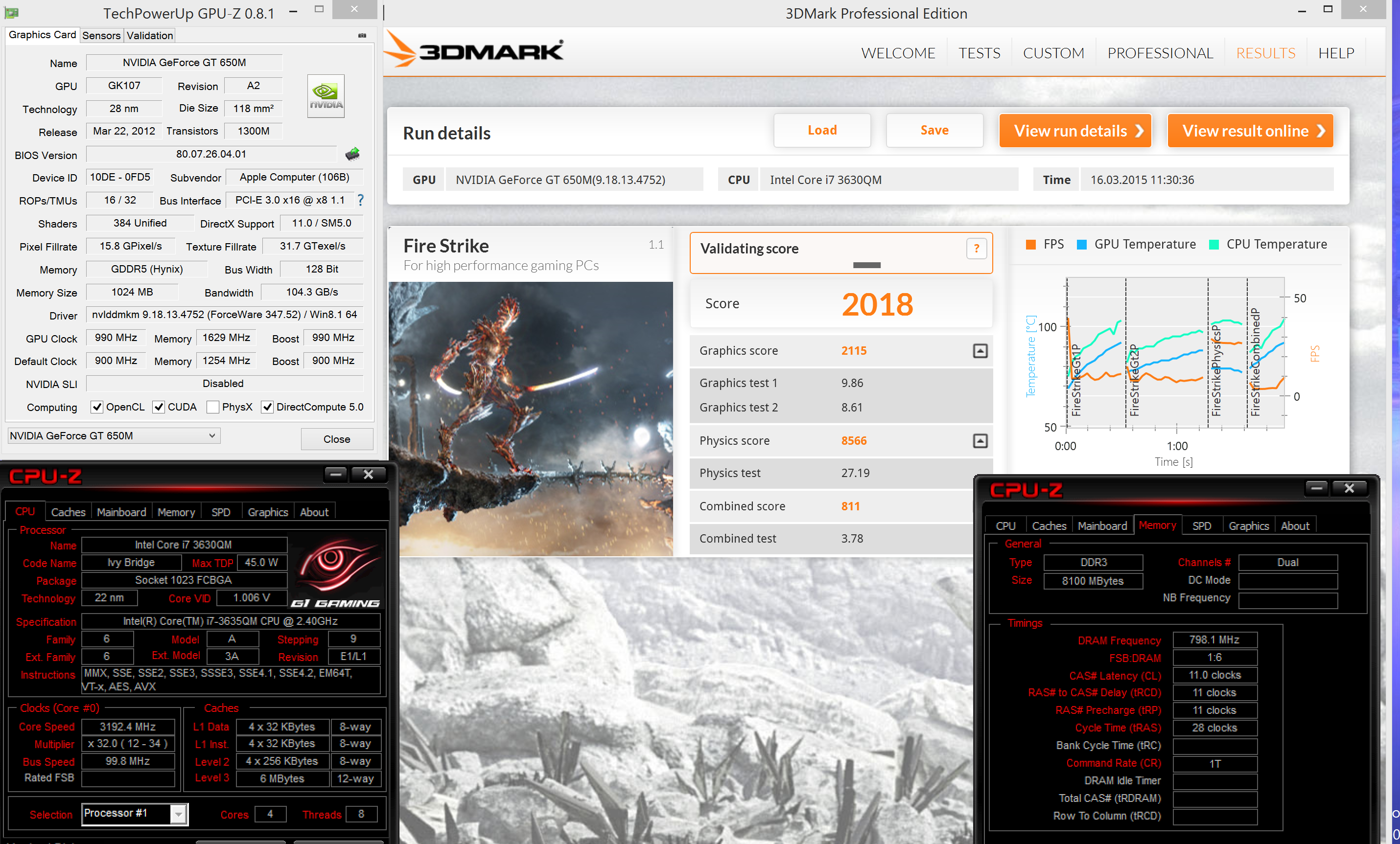Screen dimensions: 1400x844
Task: Toggle the OpenCL checkbox
Action: pos(97,407)
